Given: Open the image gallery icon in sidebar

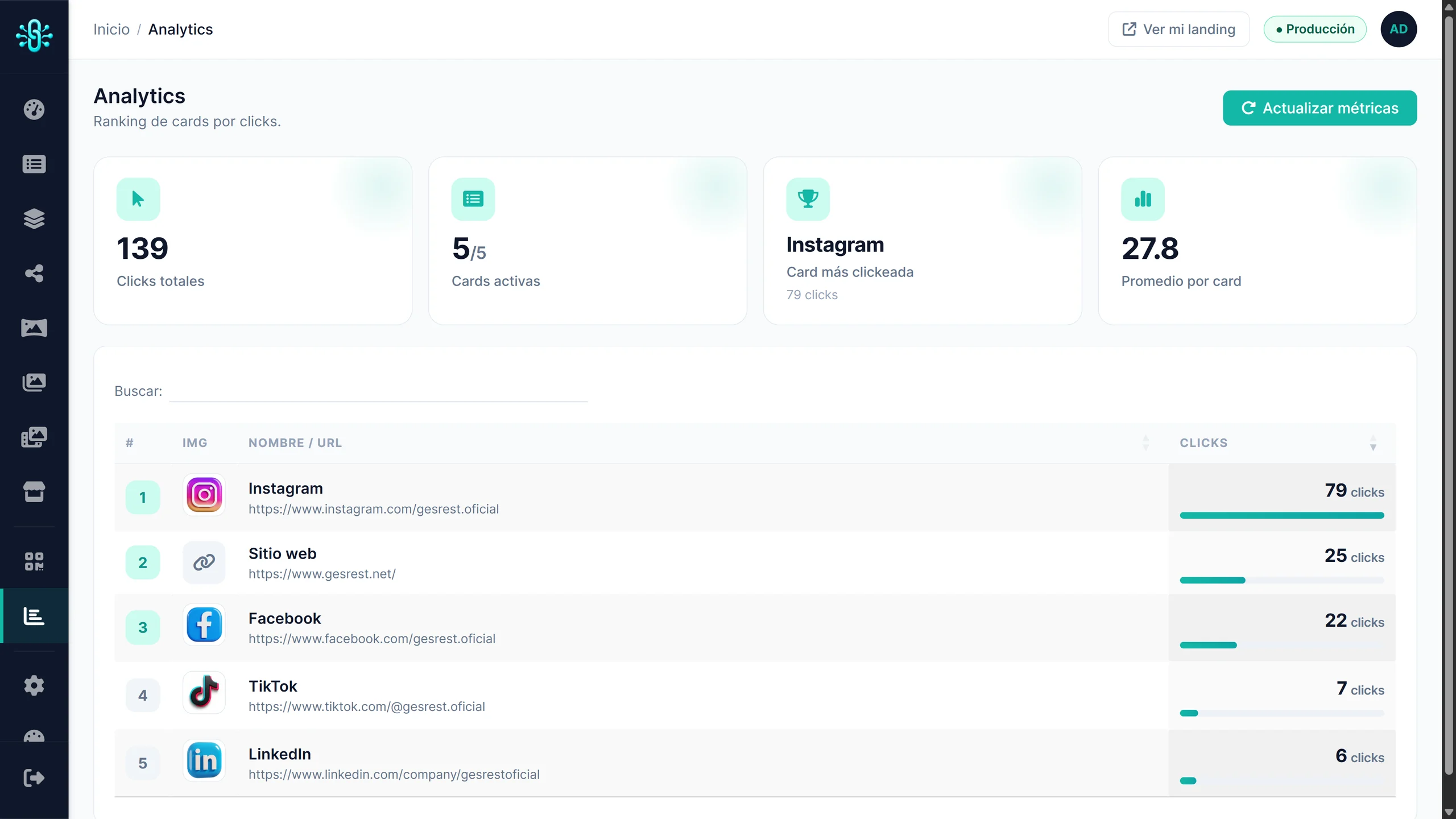Looking at the screenshot, I should tap(34, 382).
